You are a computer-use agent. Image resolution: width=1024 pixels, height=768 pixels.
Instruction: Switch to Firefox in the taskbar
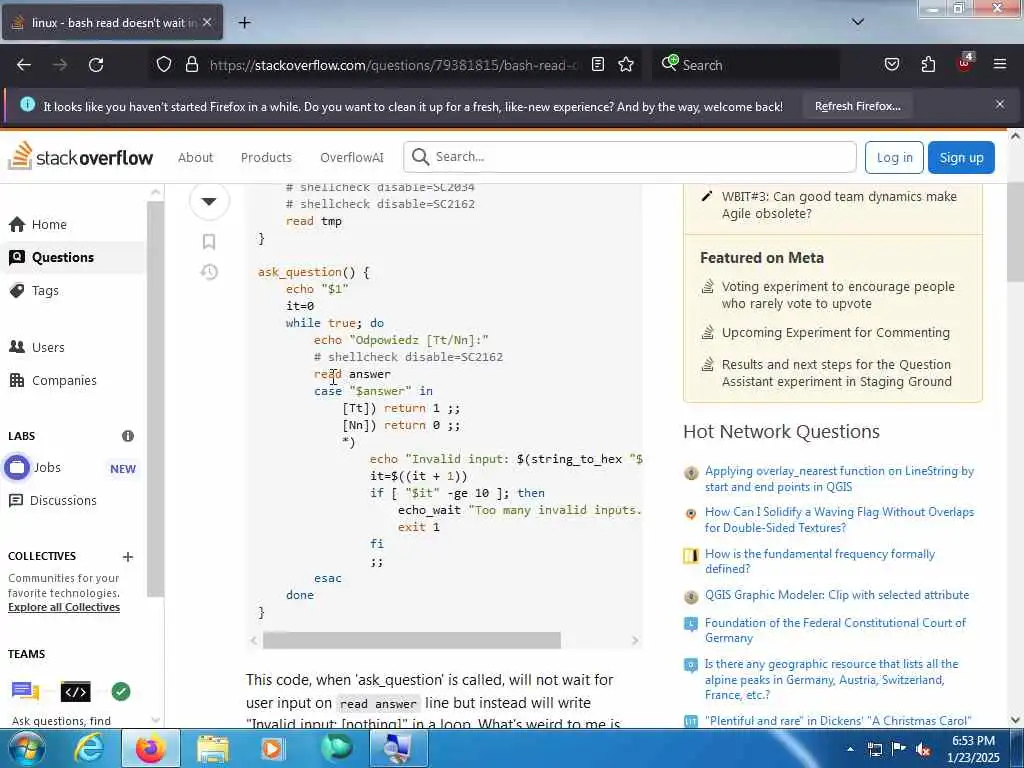[x=150, y=748]
